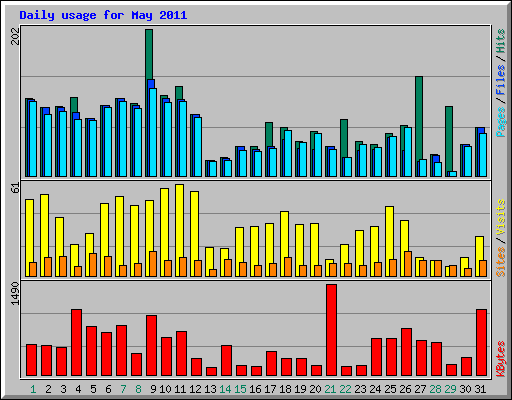
Task: Click the yellow visits bar for day 2
Action: pyautogui.click(x=44, y=226)
